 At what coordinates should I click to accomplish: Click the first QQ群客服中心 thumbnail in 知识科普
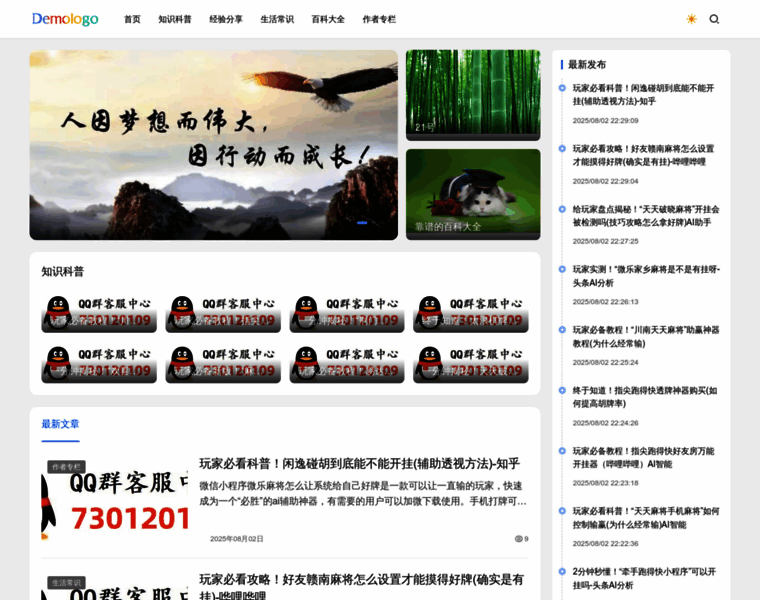99,312
